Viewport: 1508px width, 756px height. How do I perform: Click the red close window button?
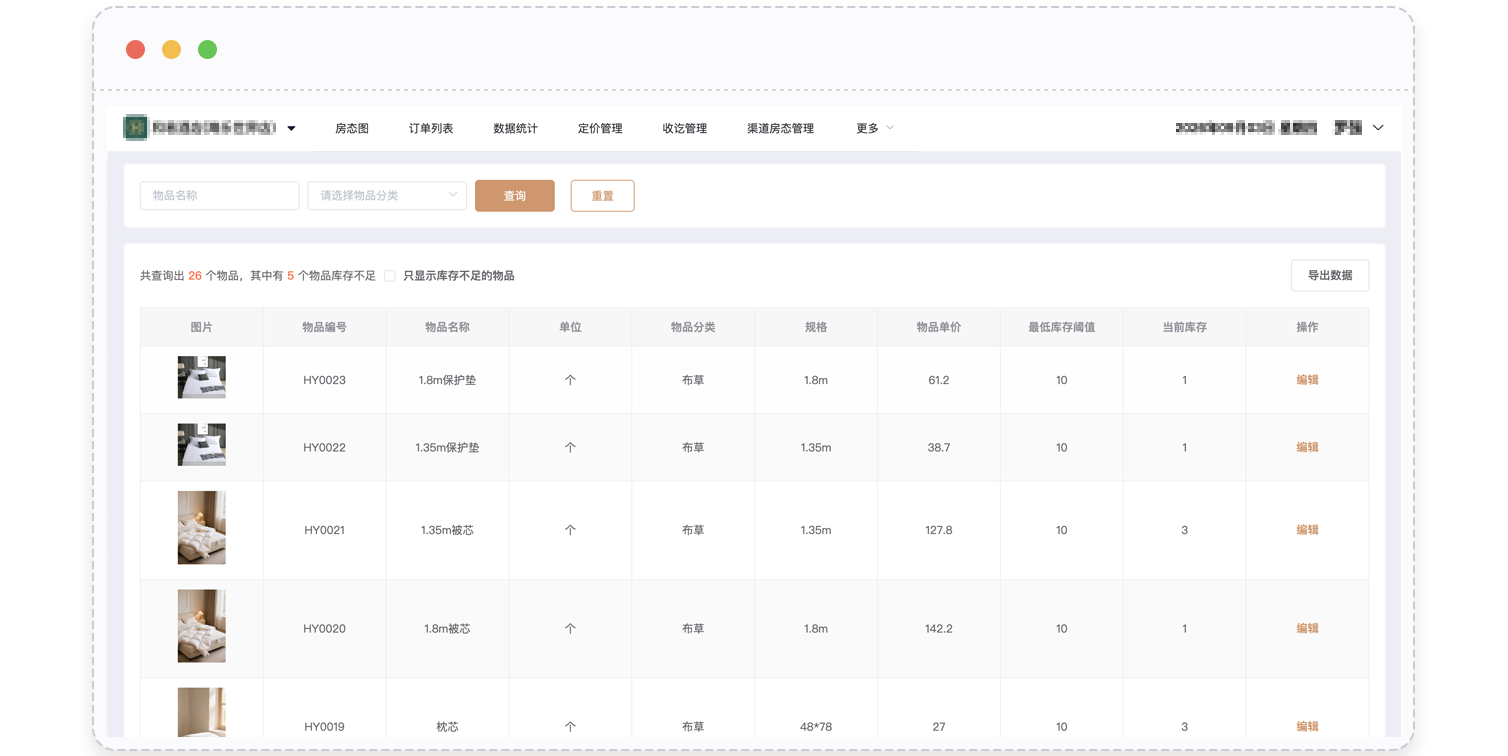(x=136, y=50)
